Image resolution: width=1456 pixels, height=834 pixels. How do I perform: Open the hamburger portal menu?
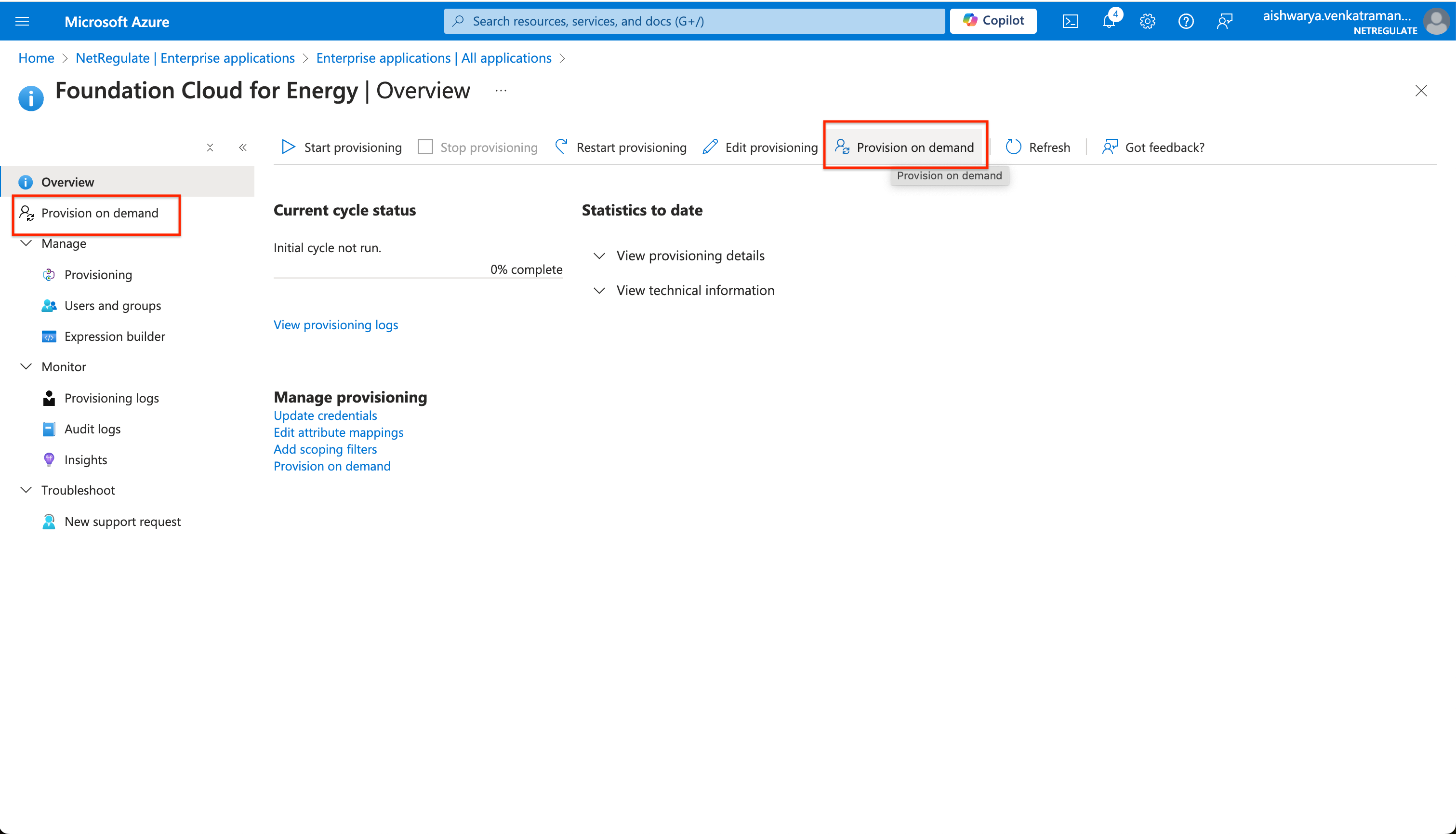[x=22, y=21]
